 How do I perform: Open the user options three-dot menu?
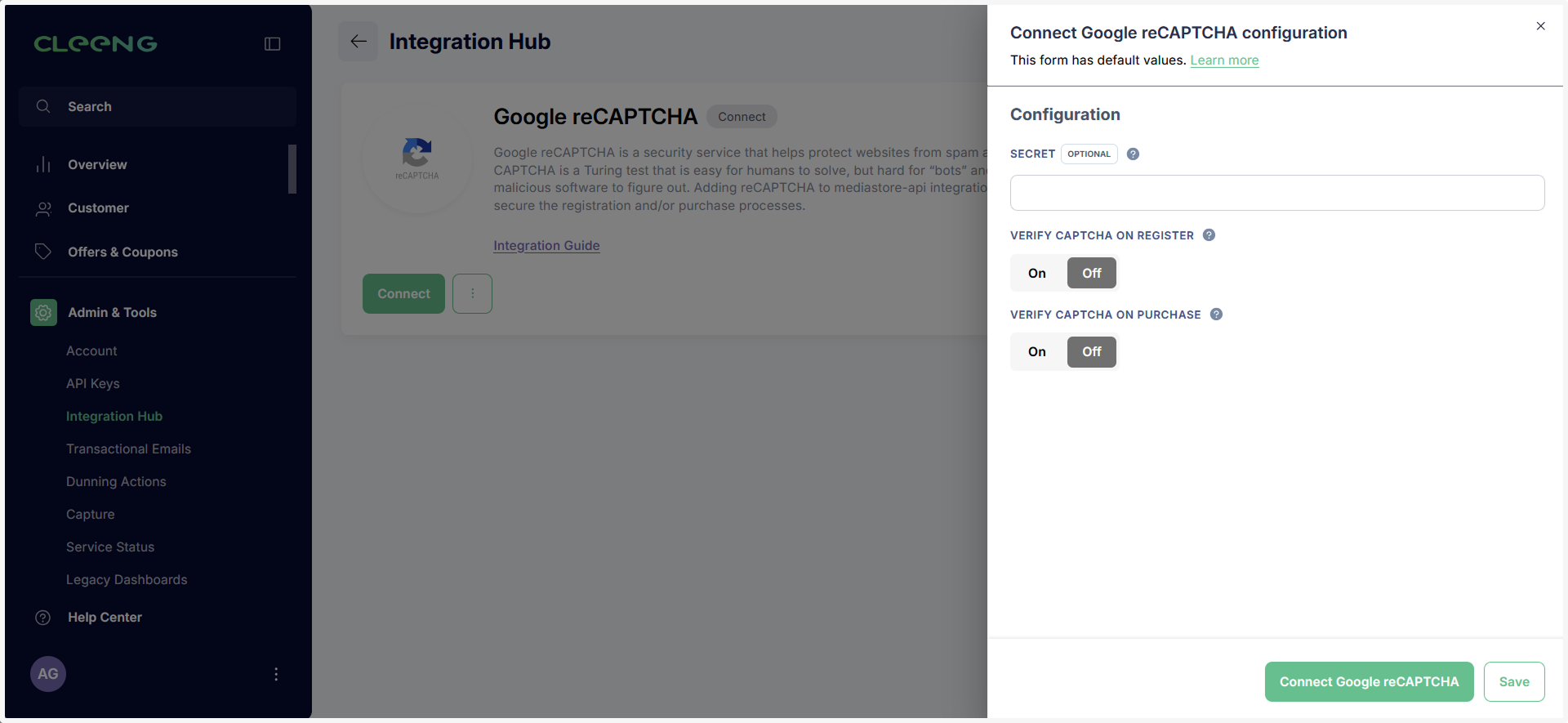pos(276,674)
